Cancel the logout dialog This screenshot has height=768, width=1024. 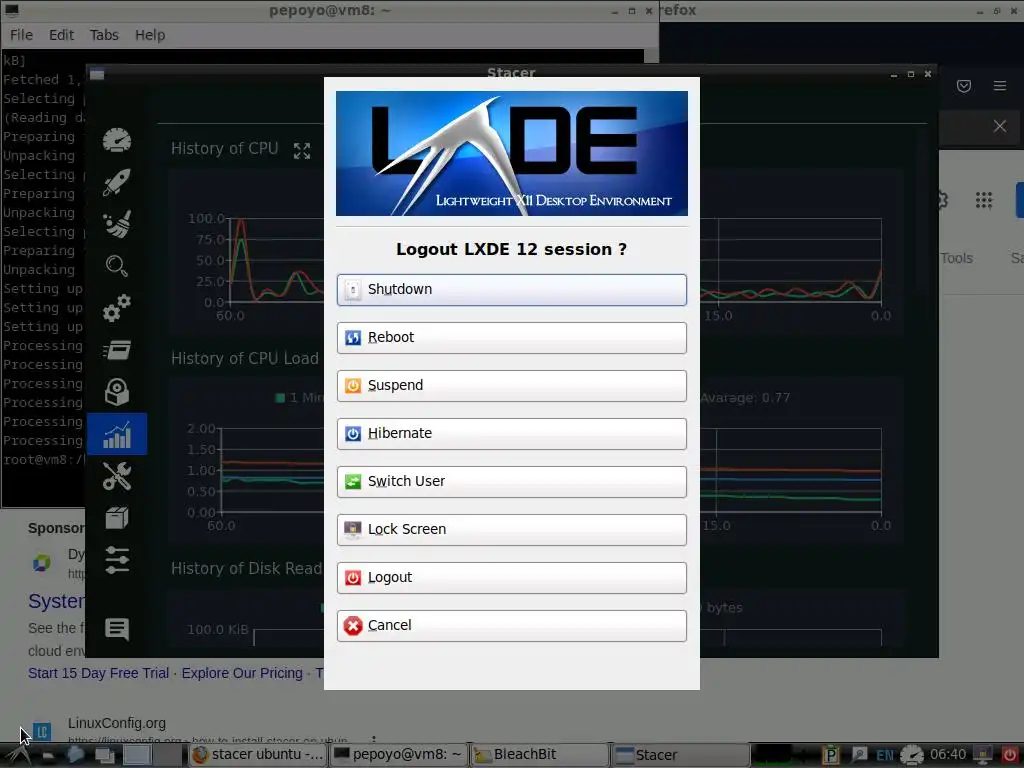click(x=511, y=626)
